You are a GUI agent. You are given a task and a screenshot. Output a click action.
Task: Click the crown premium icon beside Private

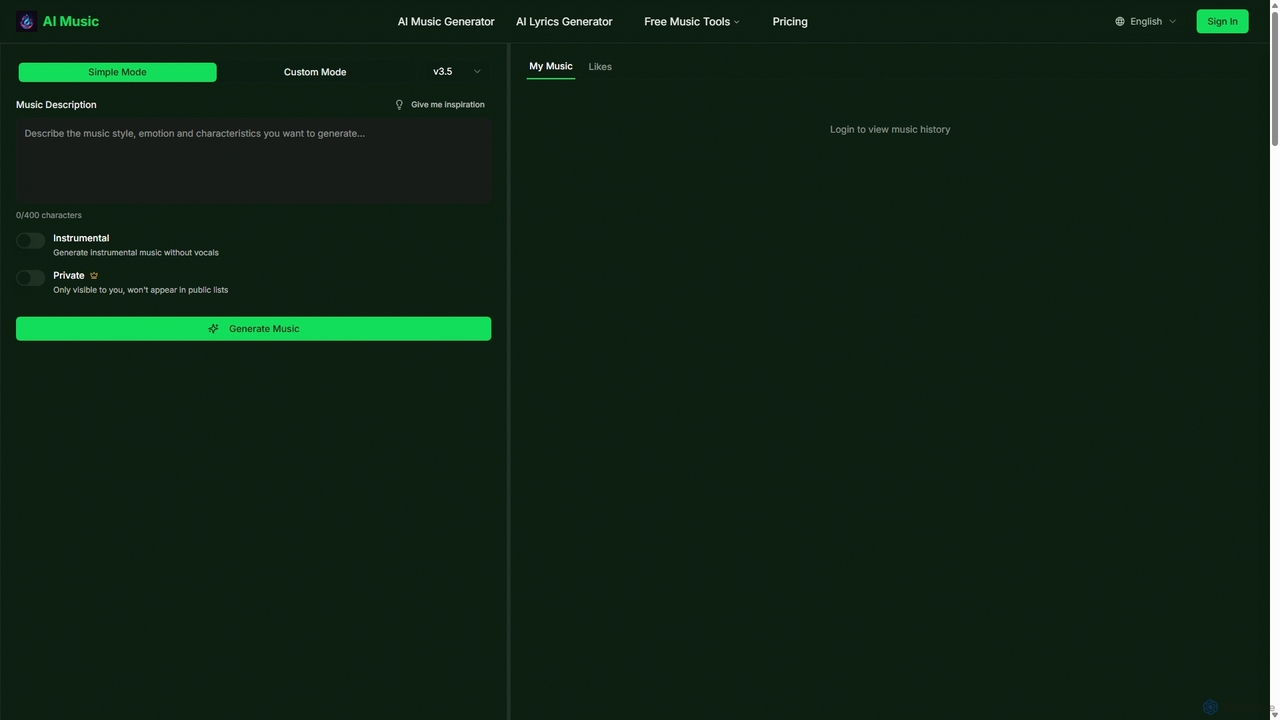94,275
